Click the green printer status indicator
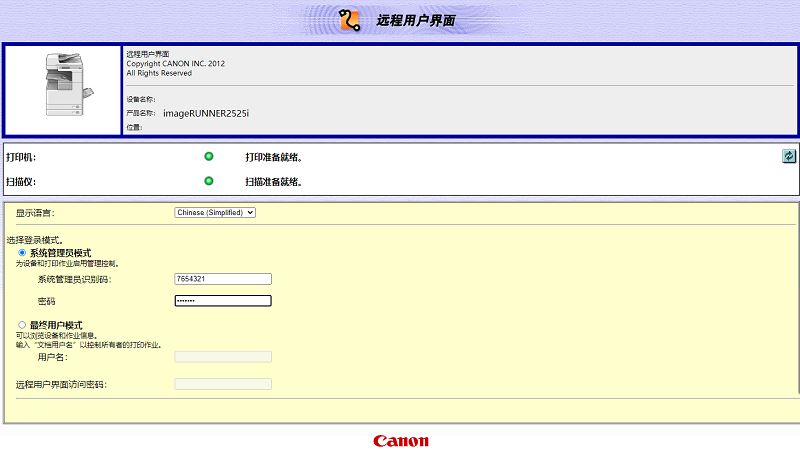 pos(209,156)
